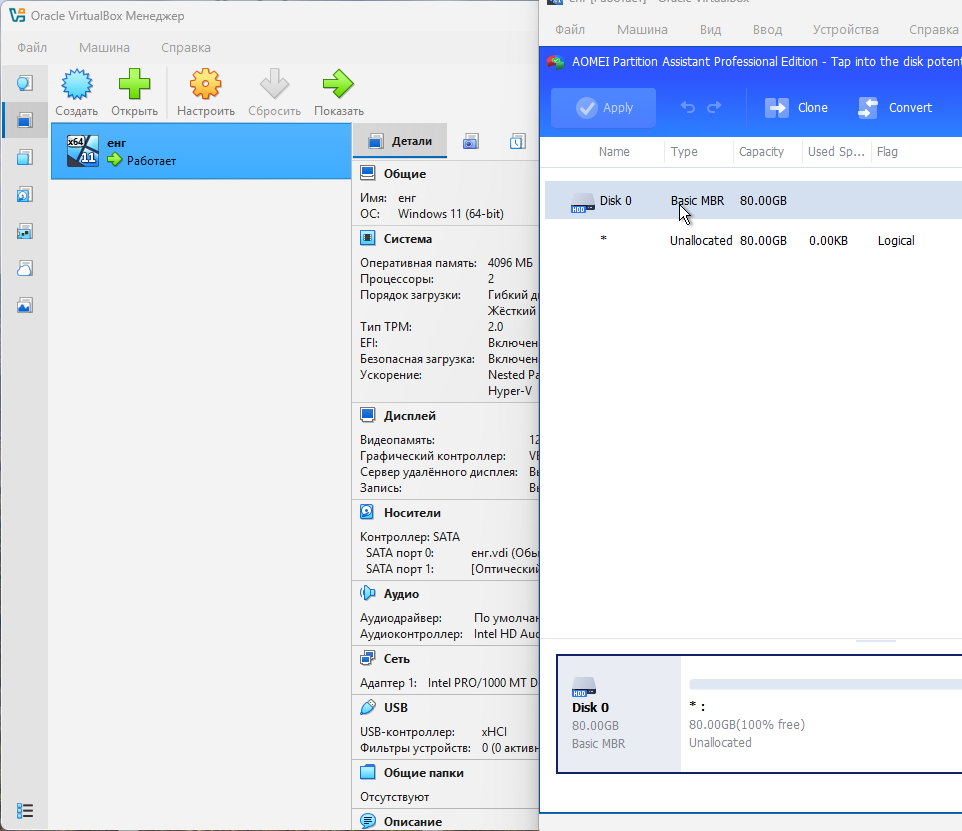Click the green plus Открыть icon
Viewport: 962px width, 831px height.
point(134,84)
